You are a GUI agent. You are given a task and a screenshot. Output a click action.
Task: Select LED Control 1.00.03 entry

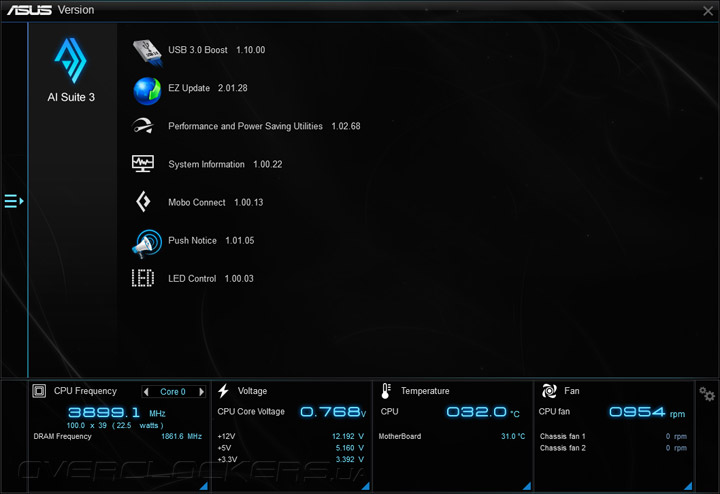pos(210,279)
